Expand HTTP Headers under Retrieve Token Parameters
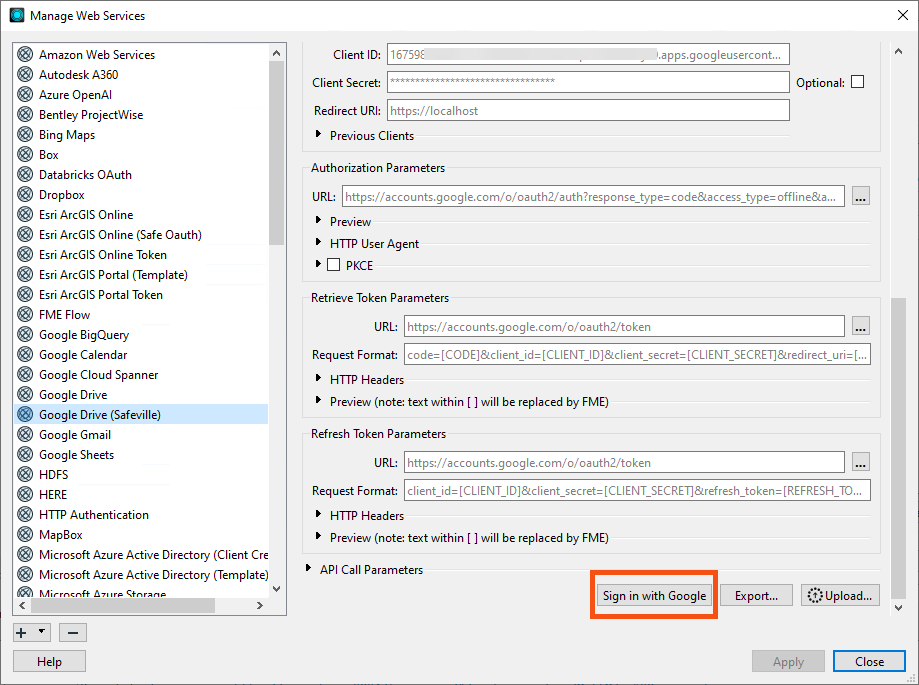Image resolution: width=919 pixels, height=685 pixels. (318, 378)
